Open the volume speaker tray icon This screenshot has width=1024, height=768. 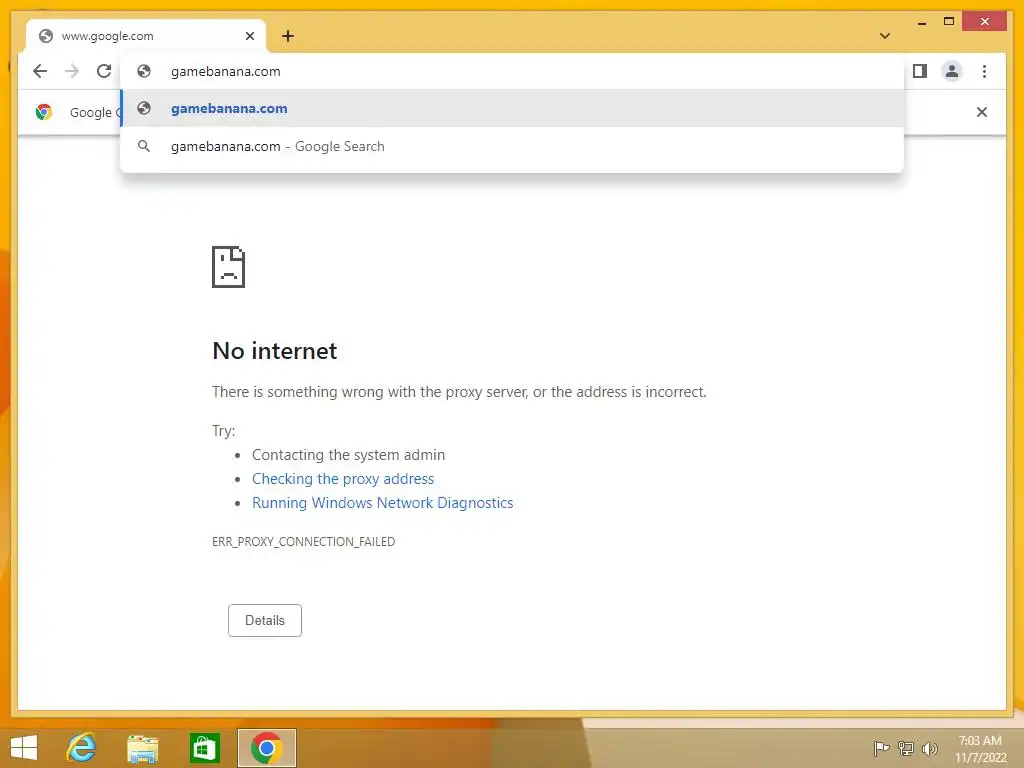tap(929, 748)
